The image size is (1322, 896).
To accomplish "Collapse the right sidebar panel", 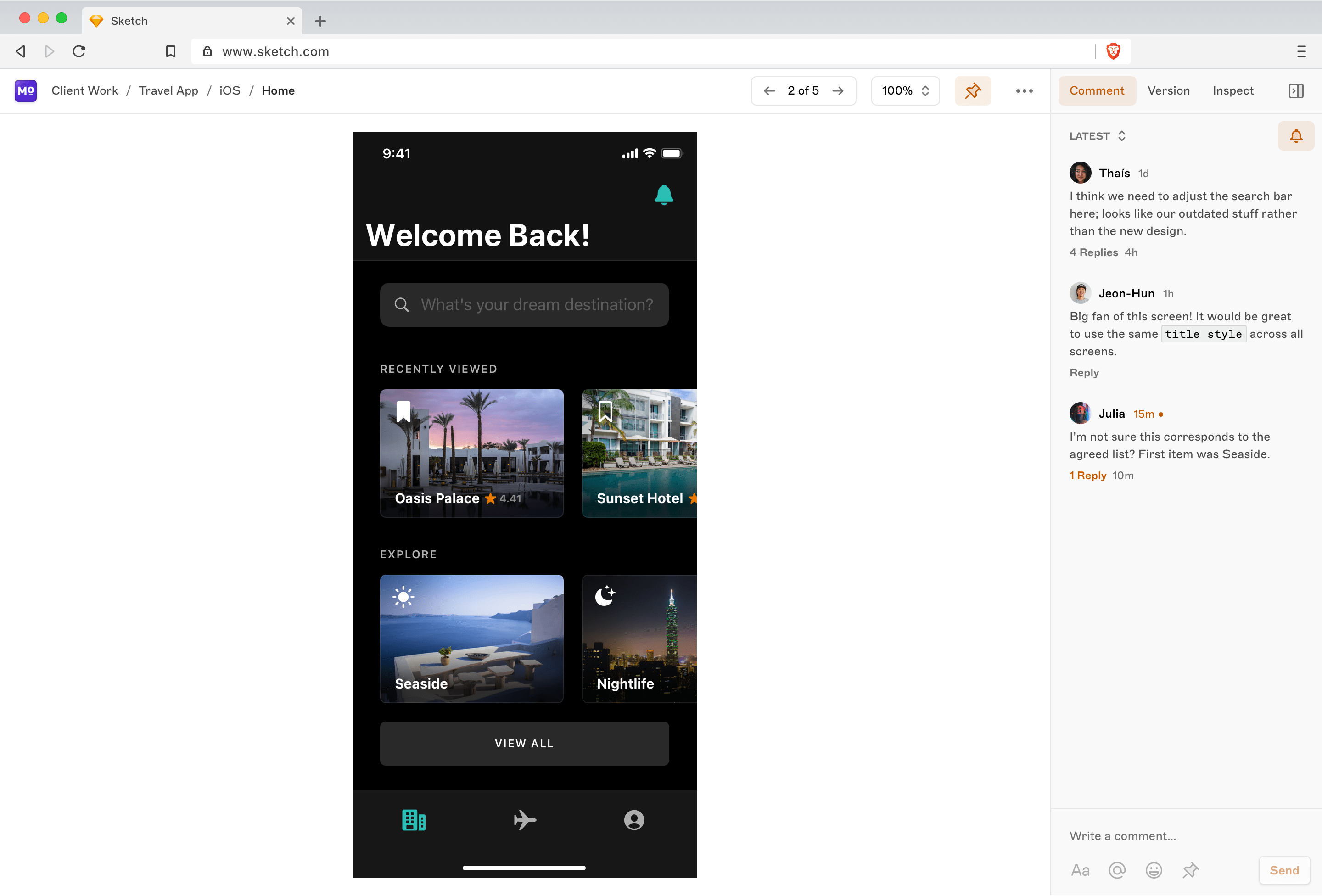I will pos(1295,91).
